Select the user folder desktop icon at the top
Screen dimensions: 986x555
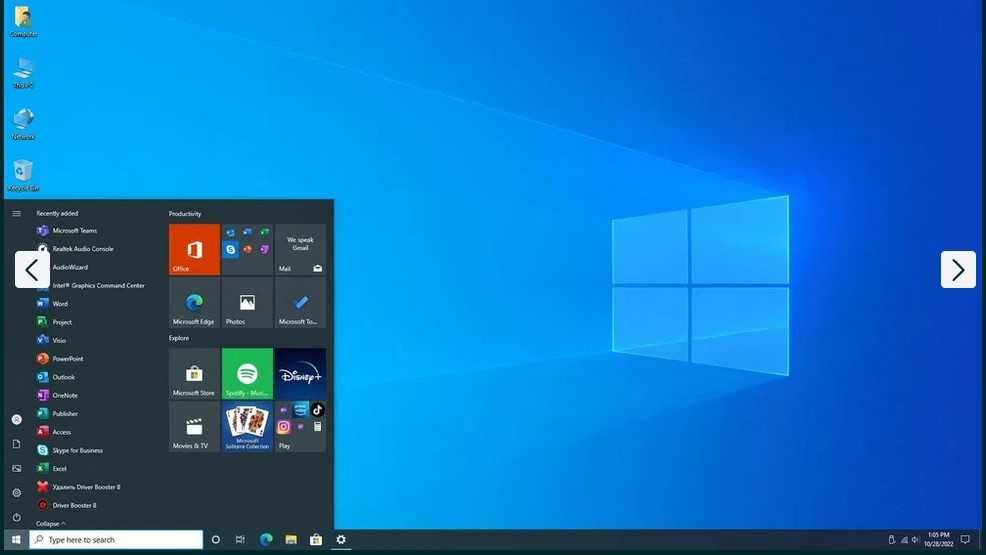tap(23, 22)
